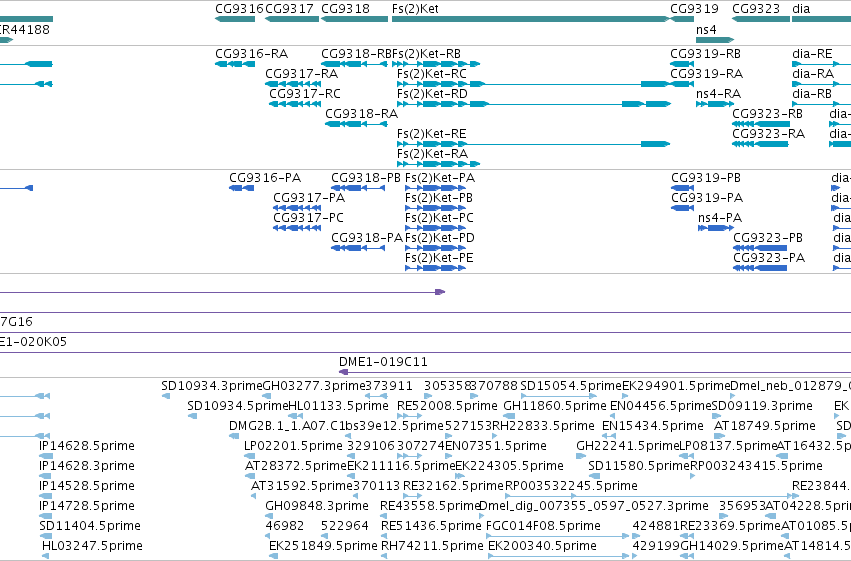Click EST AT28372.5prime
Screen dimensions: 851x561
pyautogui.click(x=250, y=476)
